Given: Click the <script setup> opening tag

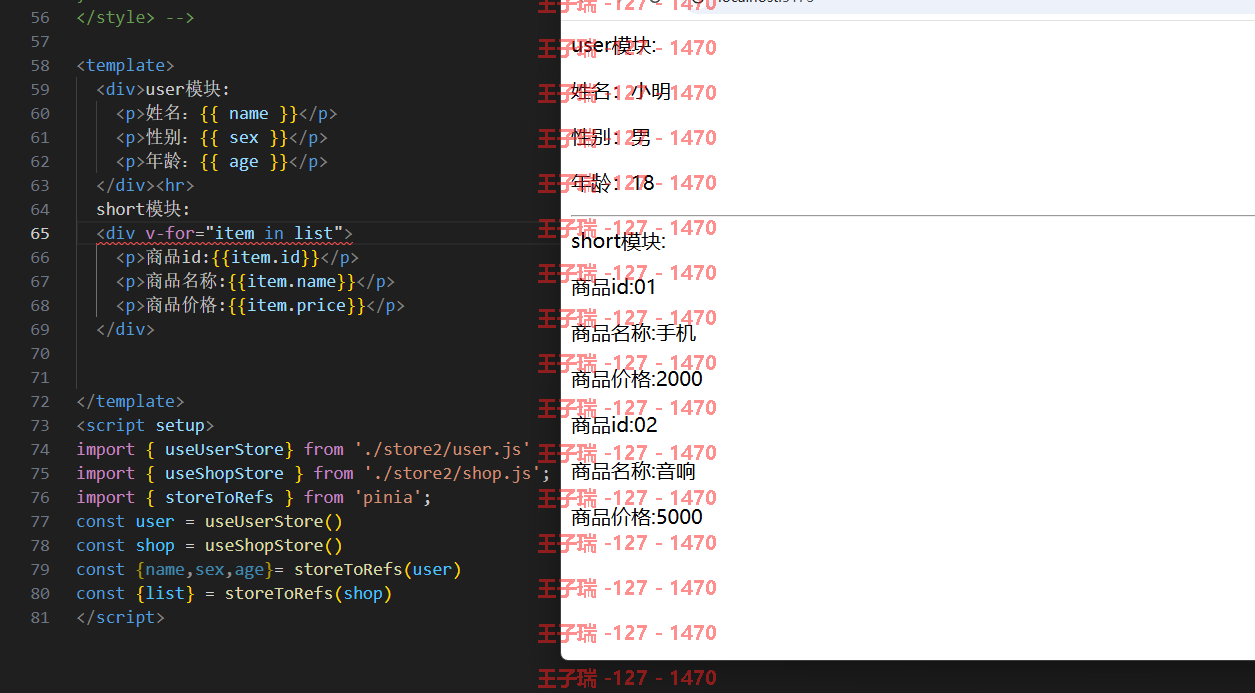Looking at the screenshot, I should click(145, 425).
